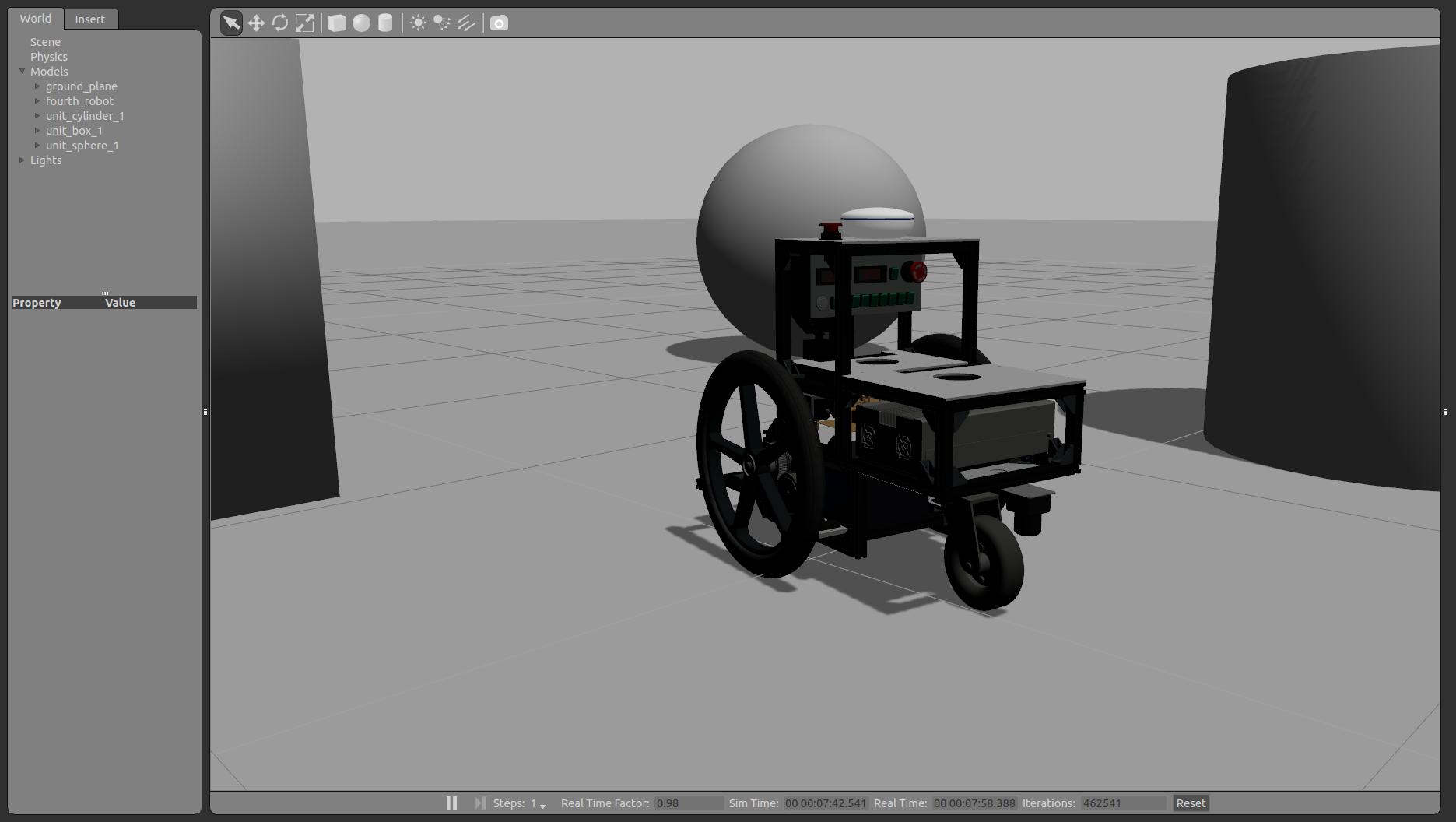Screen dimensions: 1456x822
Task: Insert a box shape into the scene
Action: 338,23
